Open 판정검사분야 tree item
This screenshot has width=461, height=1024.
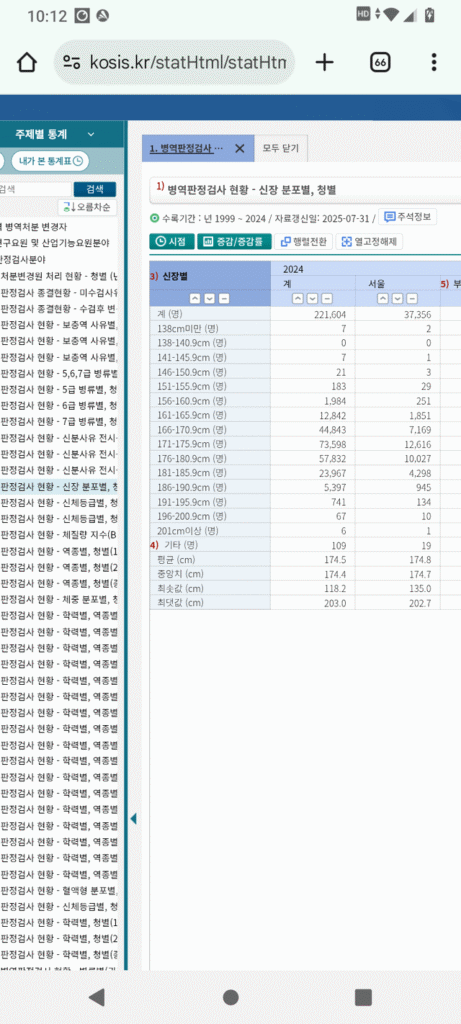coord(24,259)
